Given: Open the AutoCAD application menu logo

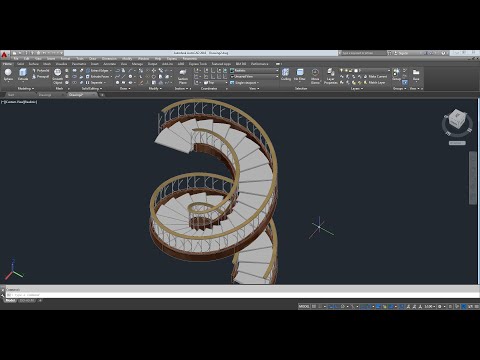Looking at the screenshot, I should click(x=4, y=55).
